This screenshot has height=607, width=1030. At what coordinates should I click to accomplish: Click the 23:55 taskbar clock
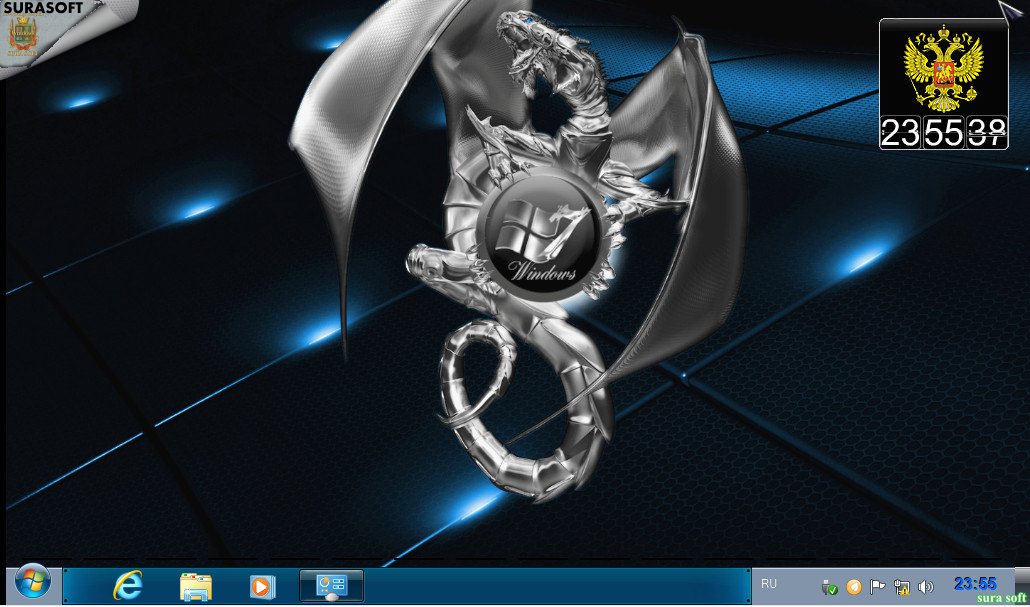975,584
